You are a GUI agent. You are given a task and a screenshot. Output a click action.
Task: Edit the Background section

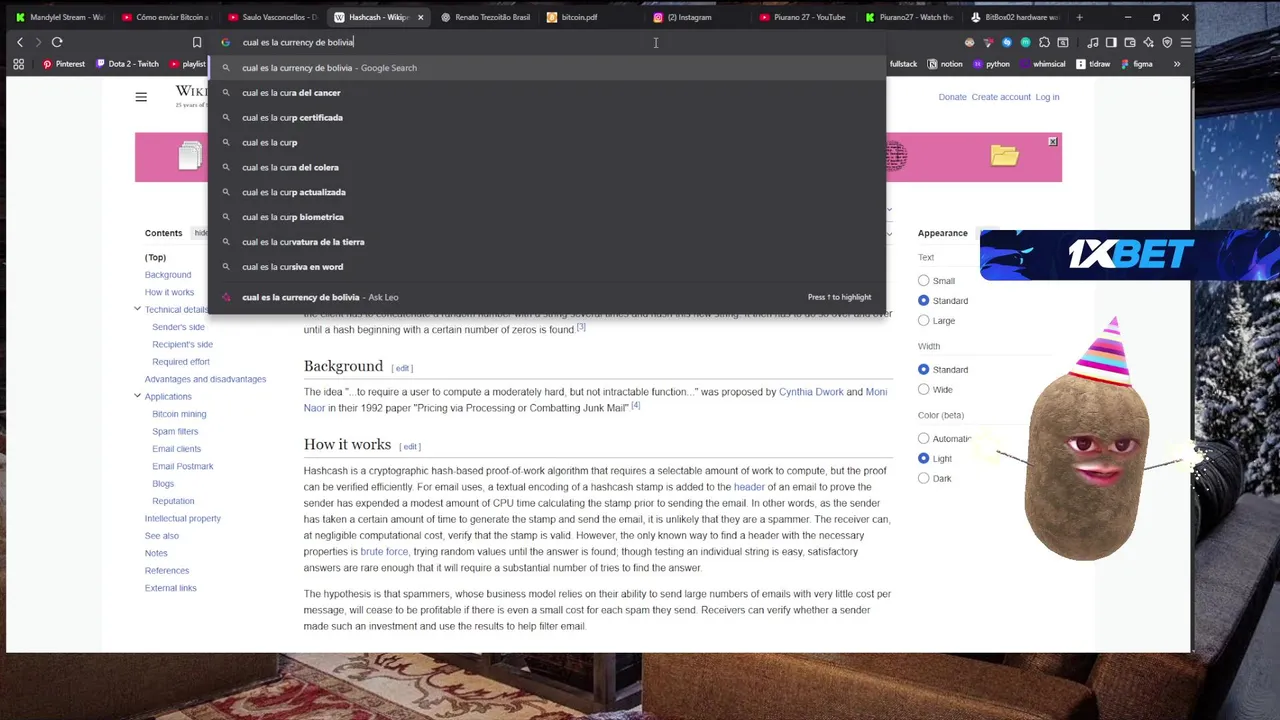tap(402, 368)
